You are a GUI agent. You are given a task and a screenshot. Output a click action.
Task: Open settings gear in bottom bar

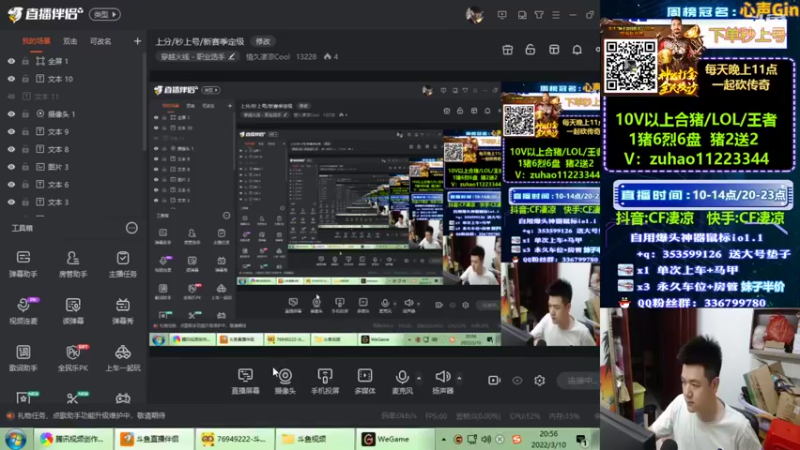click(539, 380)
